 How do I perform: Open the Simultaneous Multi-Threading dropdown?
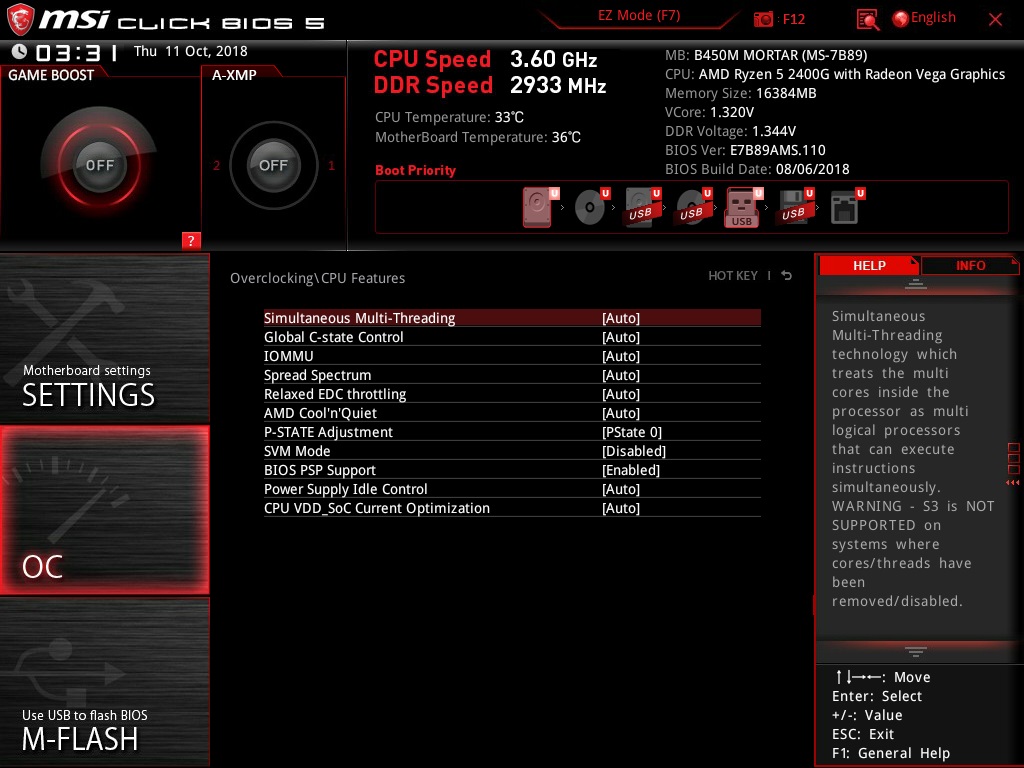(x=620, y=317)
